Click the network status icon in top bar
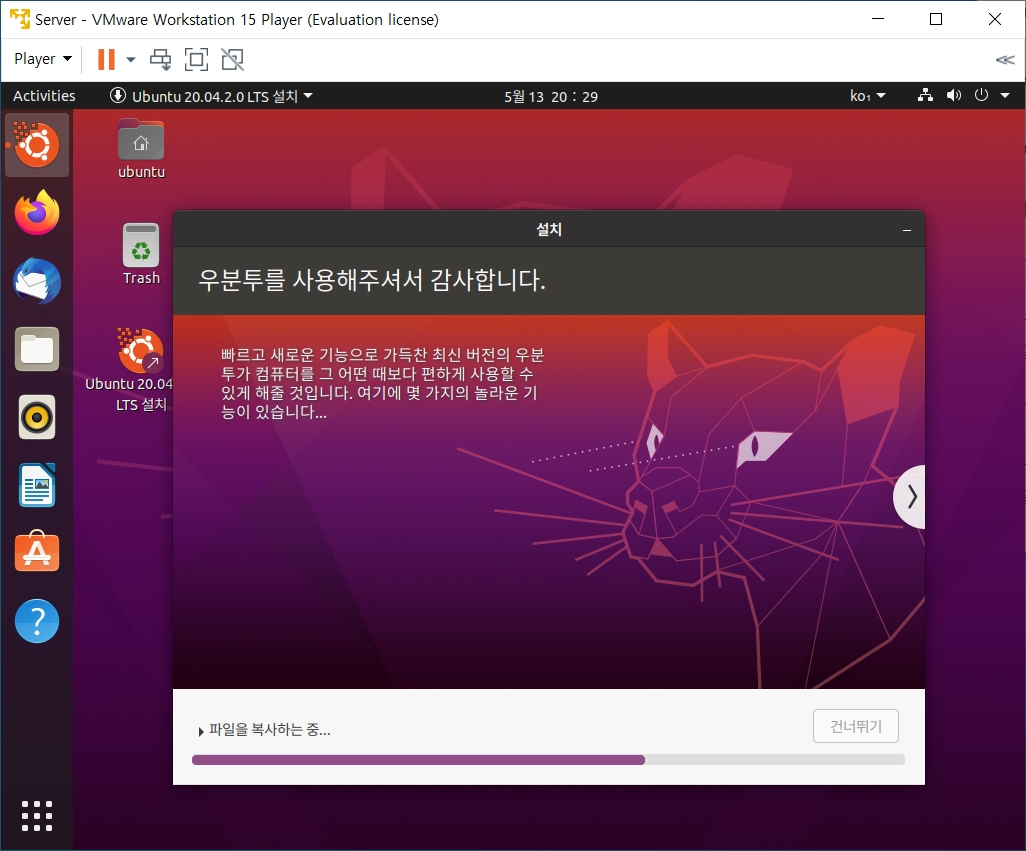 click(925, 96)
